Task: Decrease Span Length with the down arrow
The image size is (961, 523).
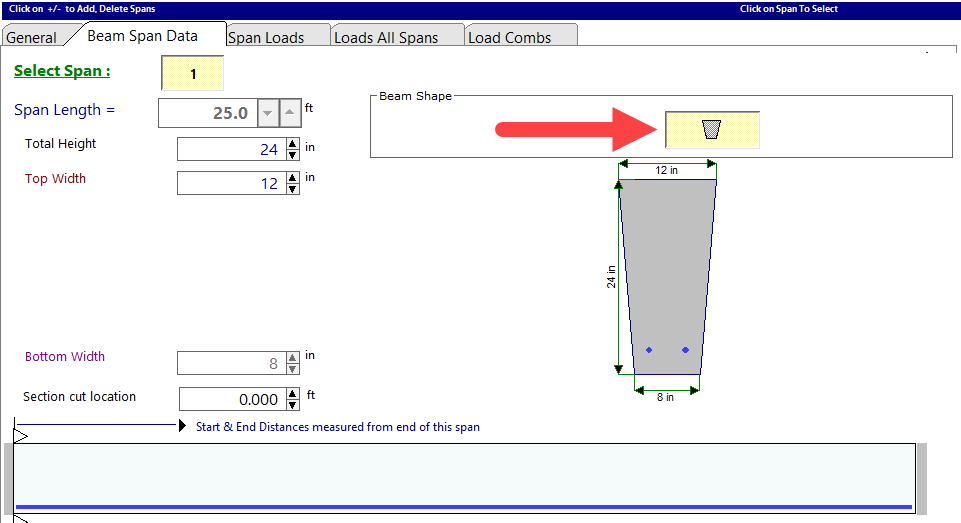Action: point(267,113)
